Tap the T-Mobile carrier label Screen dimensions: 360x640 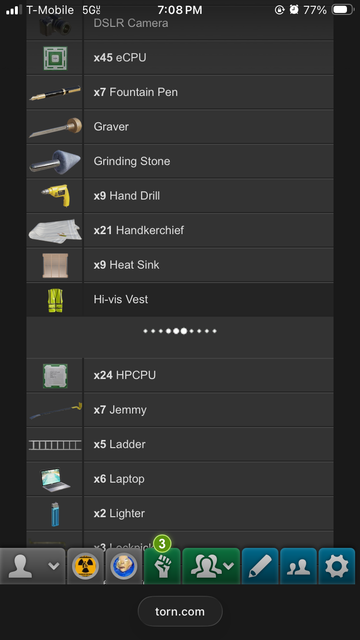tap(50, 10)
